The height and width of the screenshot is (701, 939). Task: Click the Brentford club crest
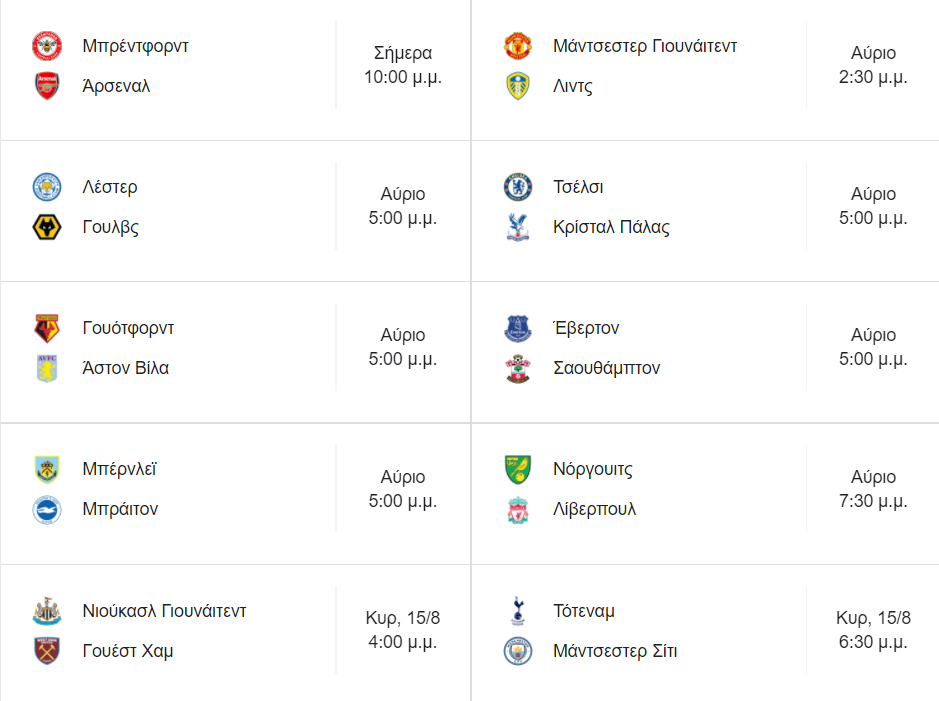(47, 46)
